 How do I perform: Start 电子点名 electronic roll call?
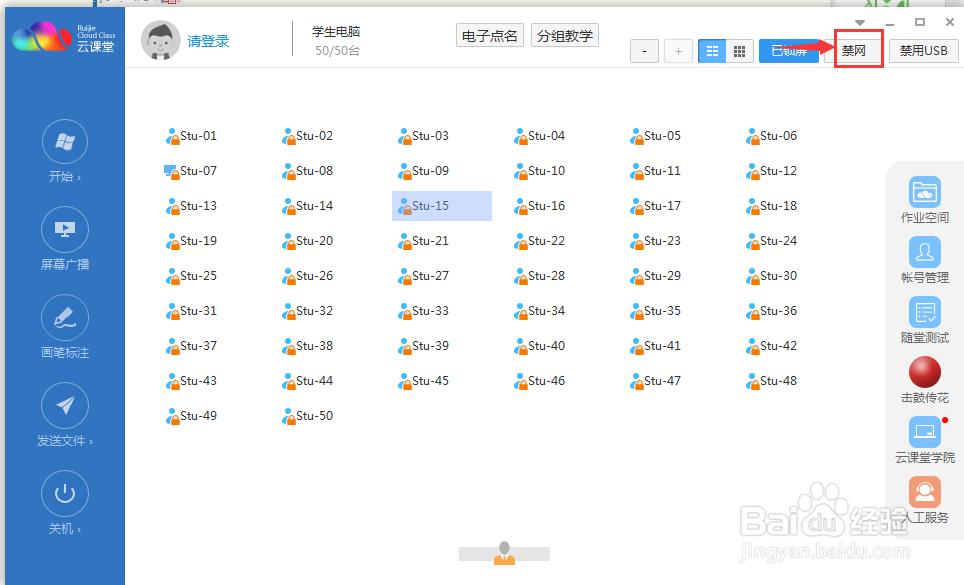click(490, 36)
